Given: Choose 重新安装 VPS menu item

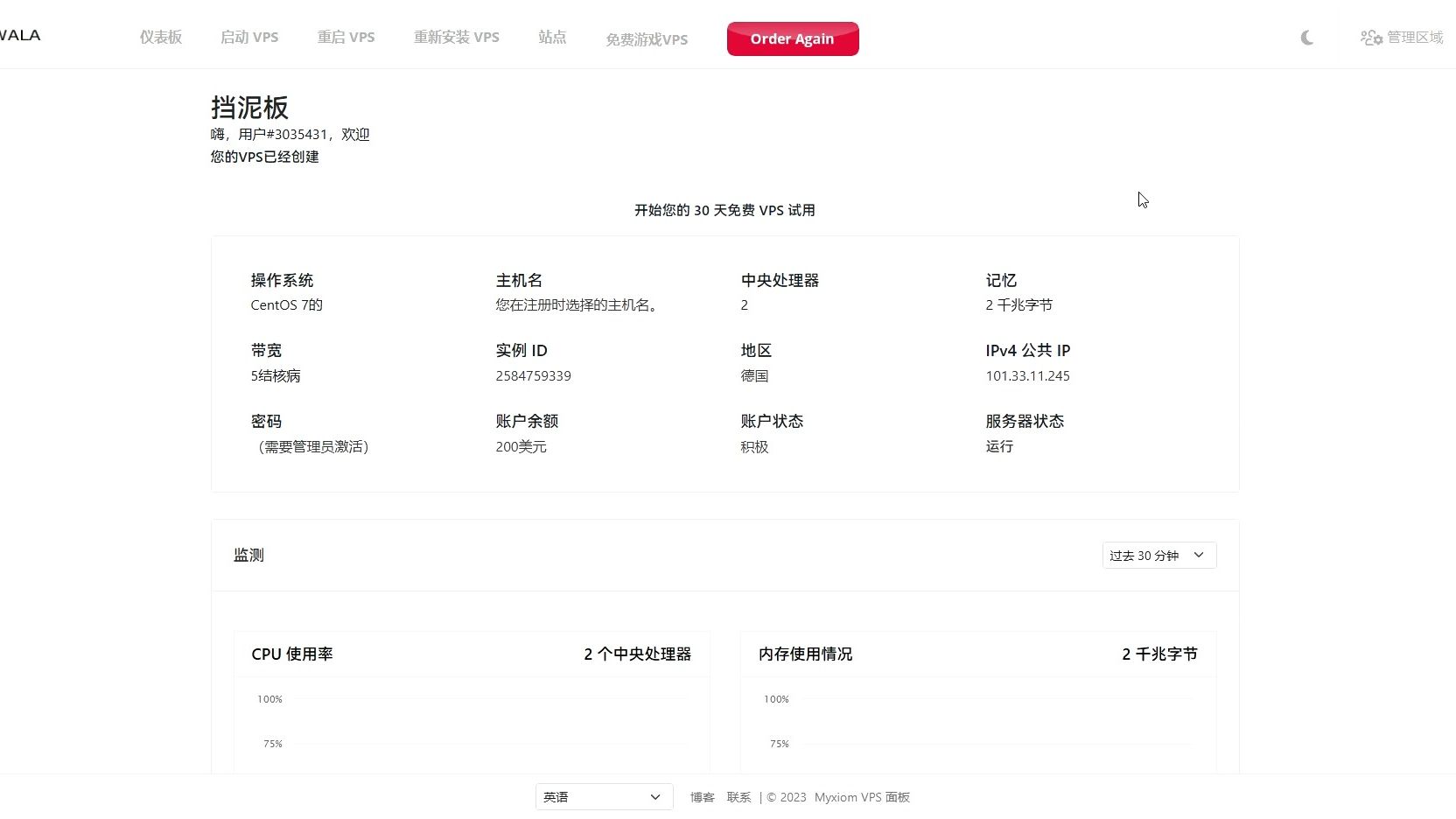Looking at the screenshot, I should coord(457,37).
